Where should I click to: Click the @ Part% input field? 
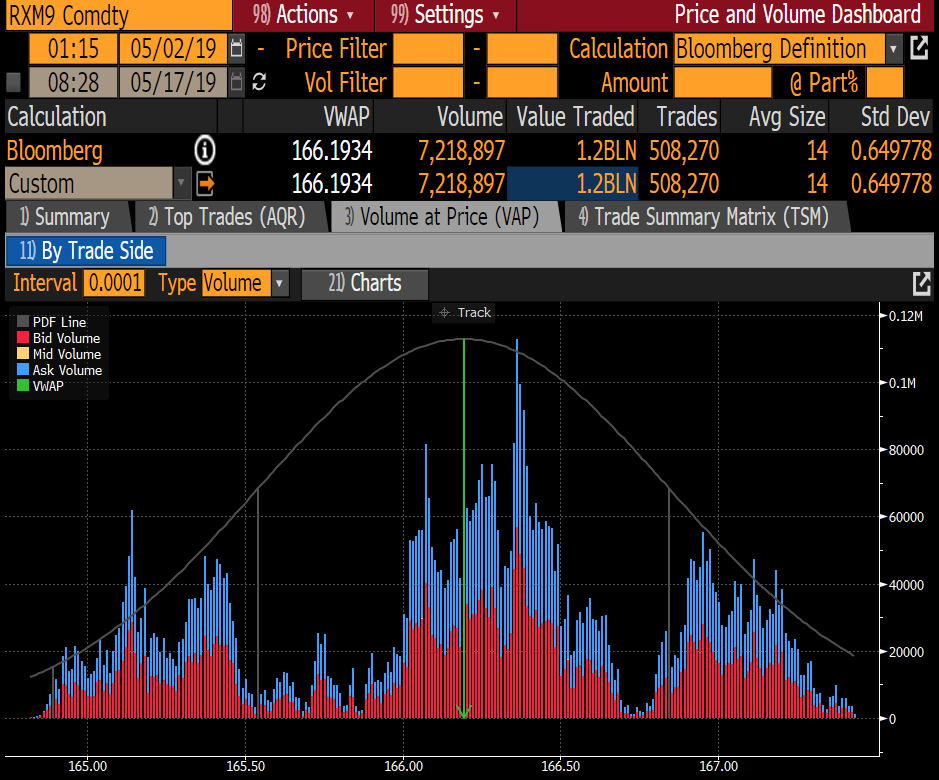point(885,82)
